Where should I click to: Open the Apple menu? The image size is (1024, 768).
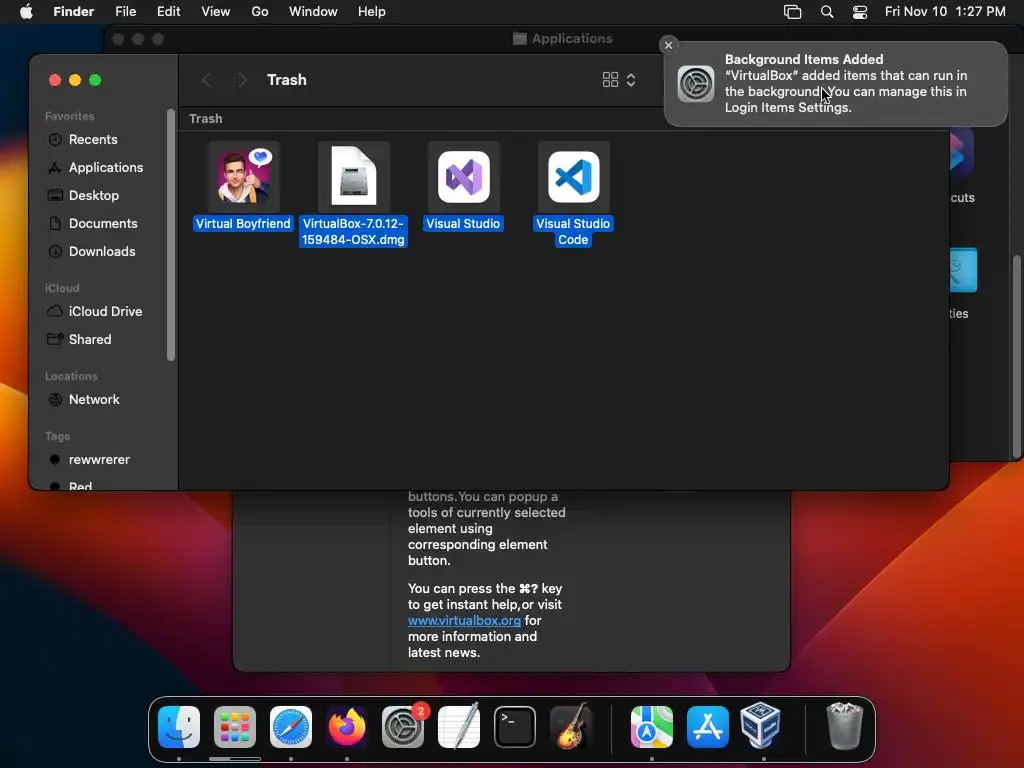click(26, 12)
